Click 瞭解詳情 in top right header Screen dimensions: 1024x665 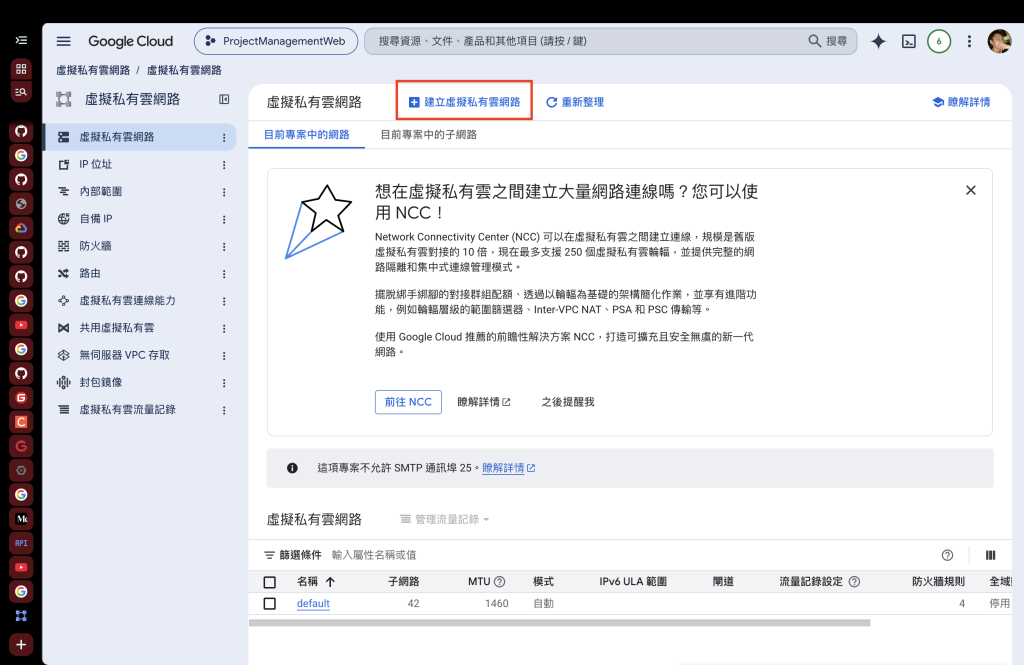point(961,102)
